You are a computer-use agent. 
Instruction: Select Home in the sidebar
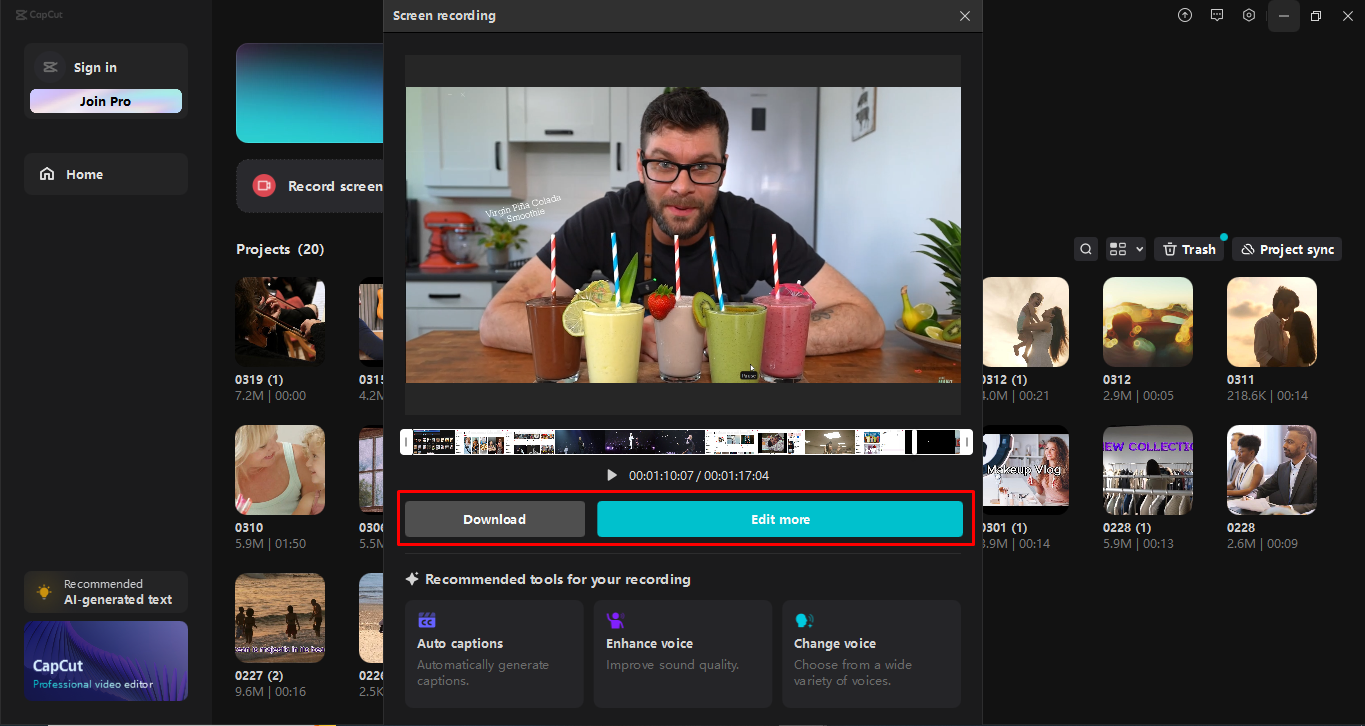point(86,173)
